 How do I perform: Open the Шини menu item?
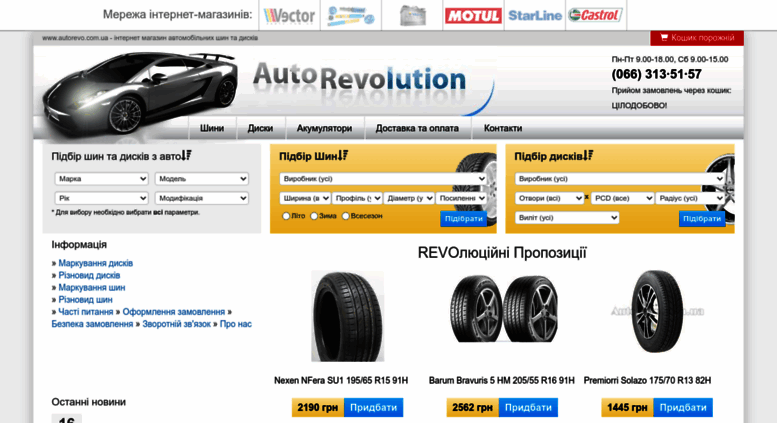[x=212, y=128]
